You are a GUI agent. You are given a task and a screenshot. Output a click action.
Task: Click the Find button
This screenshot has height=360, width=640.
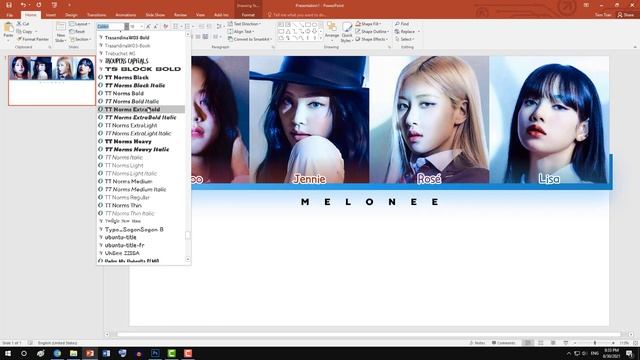point(402,24)
